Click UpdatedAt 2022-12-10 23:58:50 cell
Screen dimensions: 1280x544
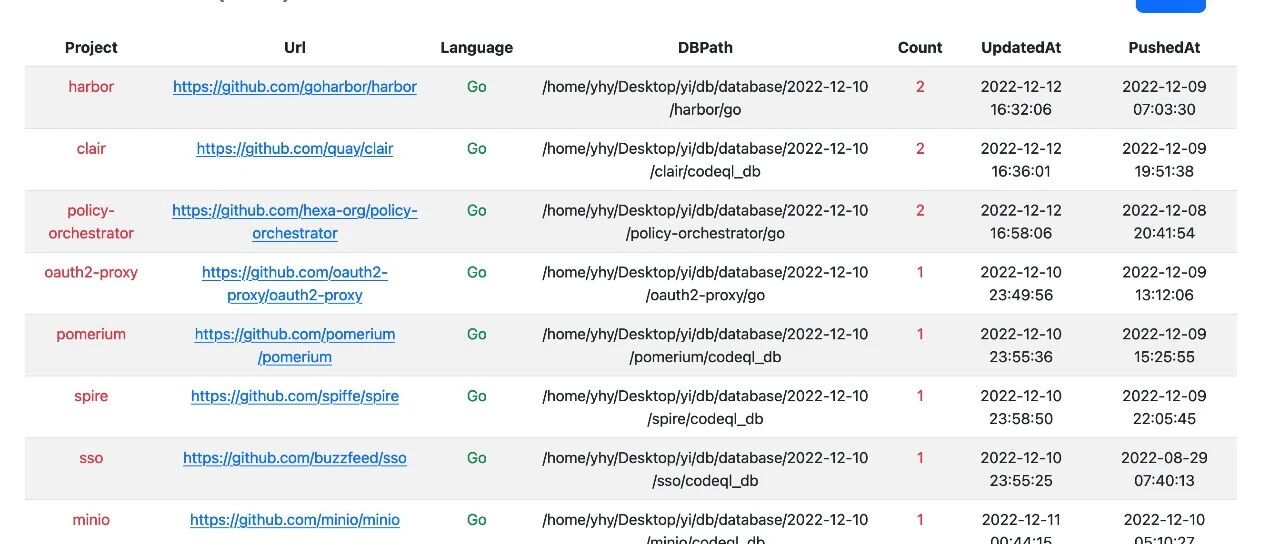(1021, 408)
